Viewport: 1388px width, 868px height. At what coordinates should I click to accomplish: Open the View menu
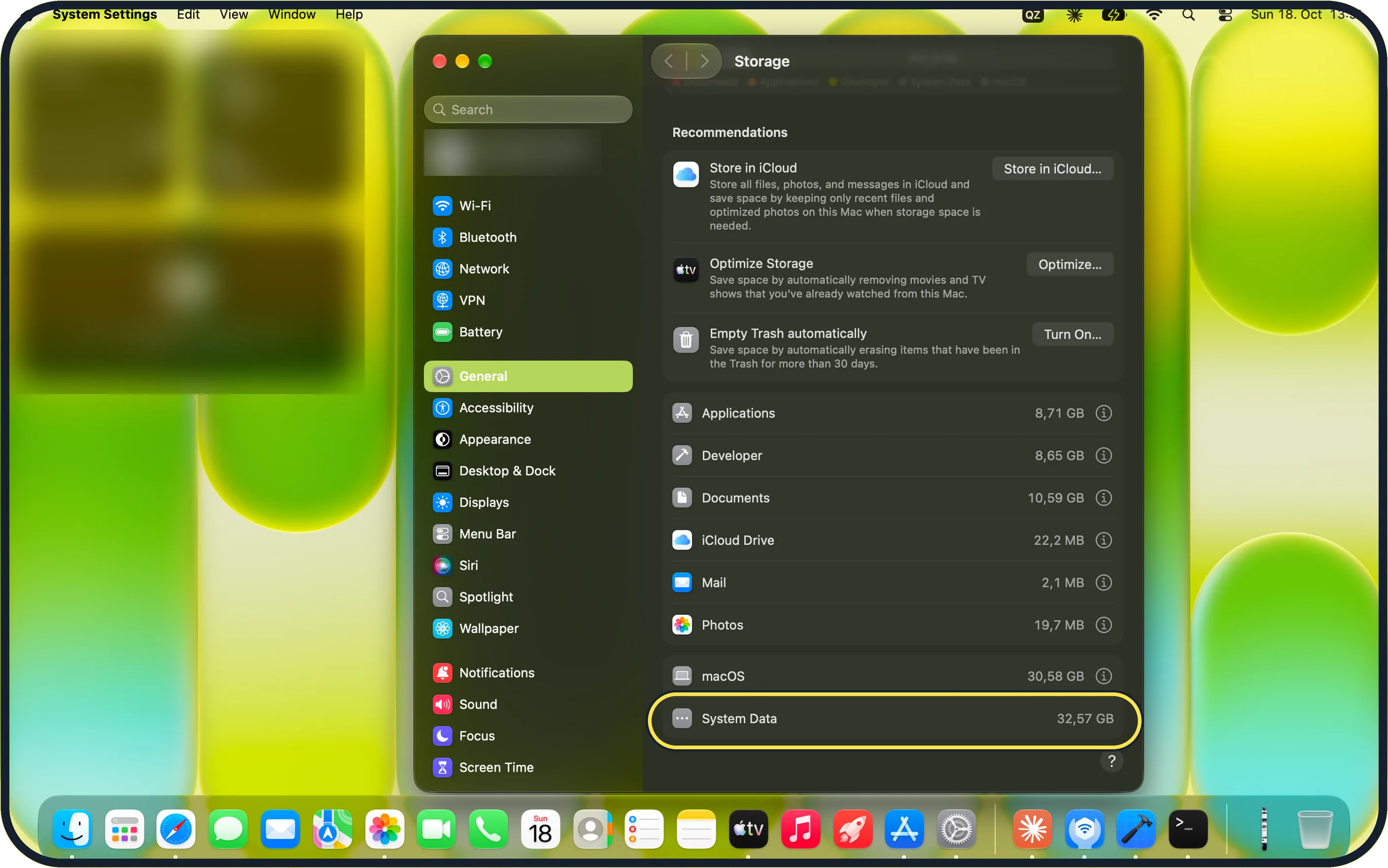tap(234, 14)
